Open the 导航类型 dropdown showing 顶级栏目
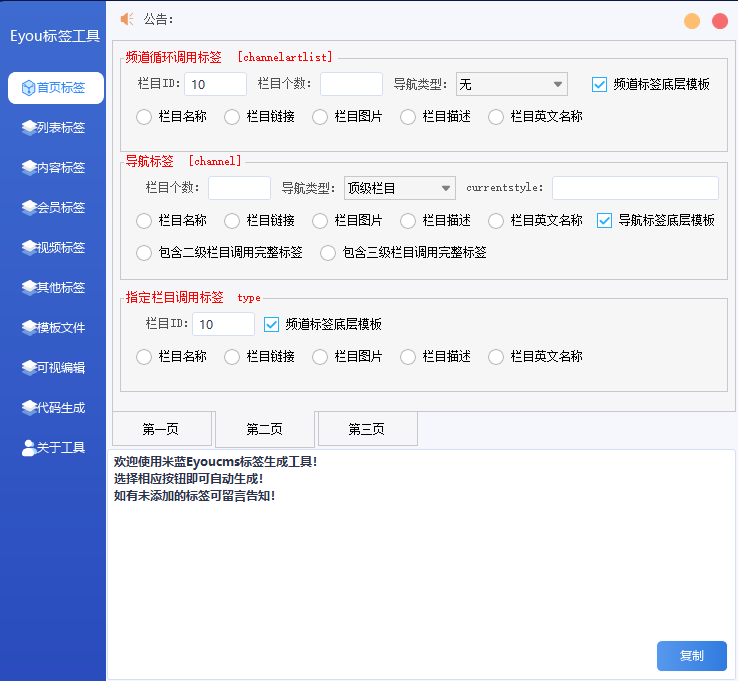This screenshot has height=681, width=738. (x=400, y=188)
